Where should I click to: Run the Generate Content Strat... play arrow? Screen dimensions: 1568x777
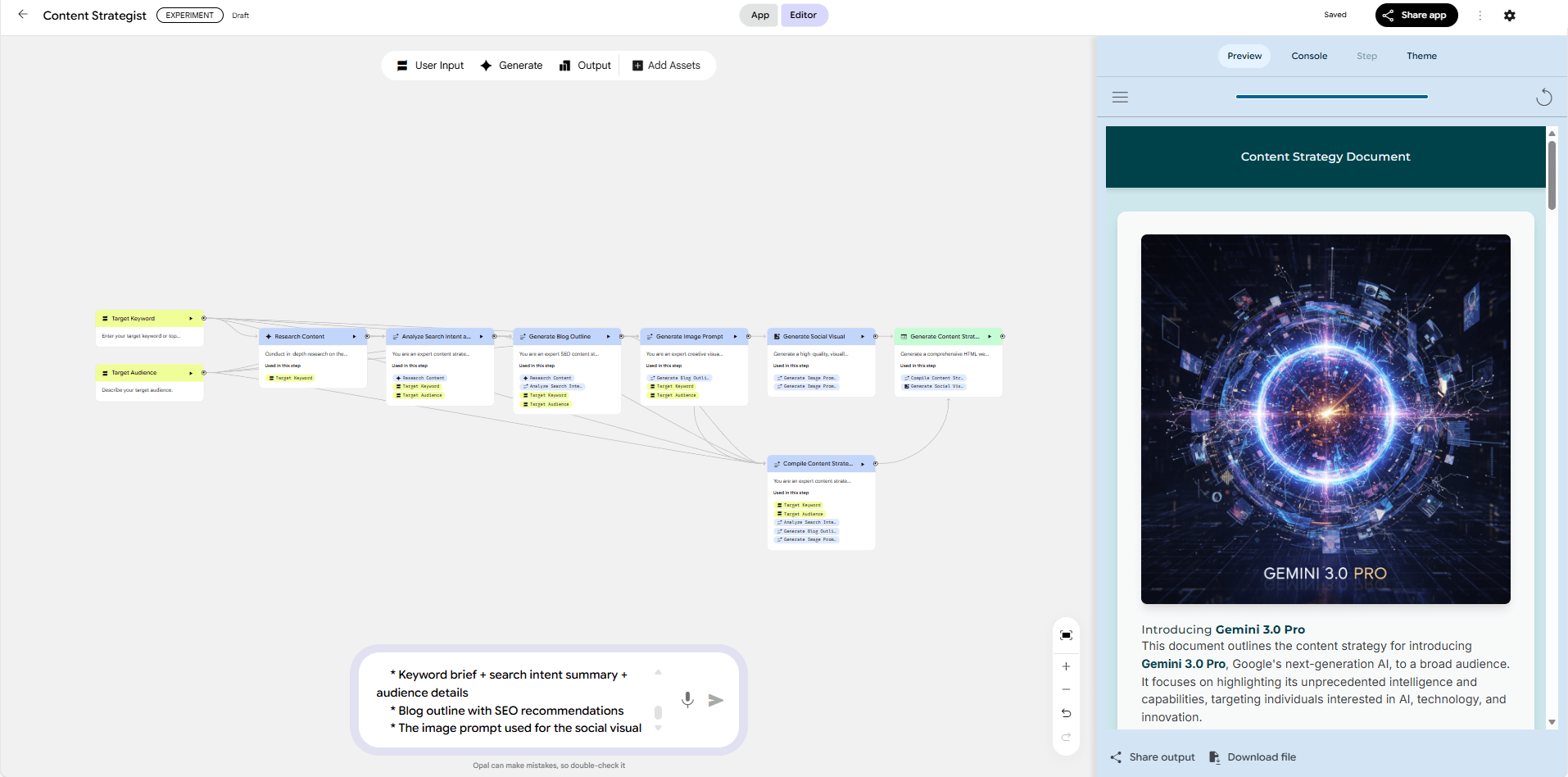[990, 336]
